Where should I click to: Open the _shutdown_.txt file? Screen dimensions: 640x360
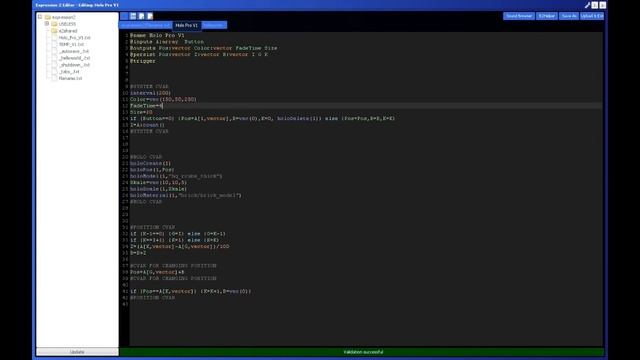pyautogui.click(x=74, y=65)
